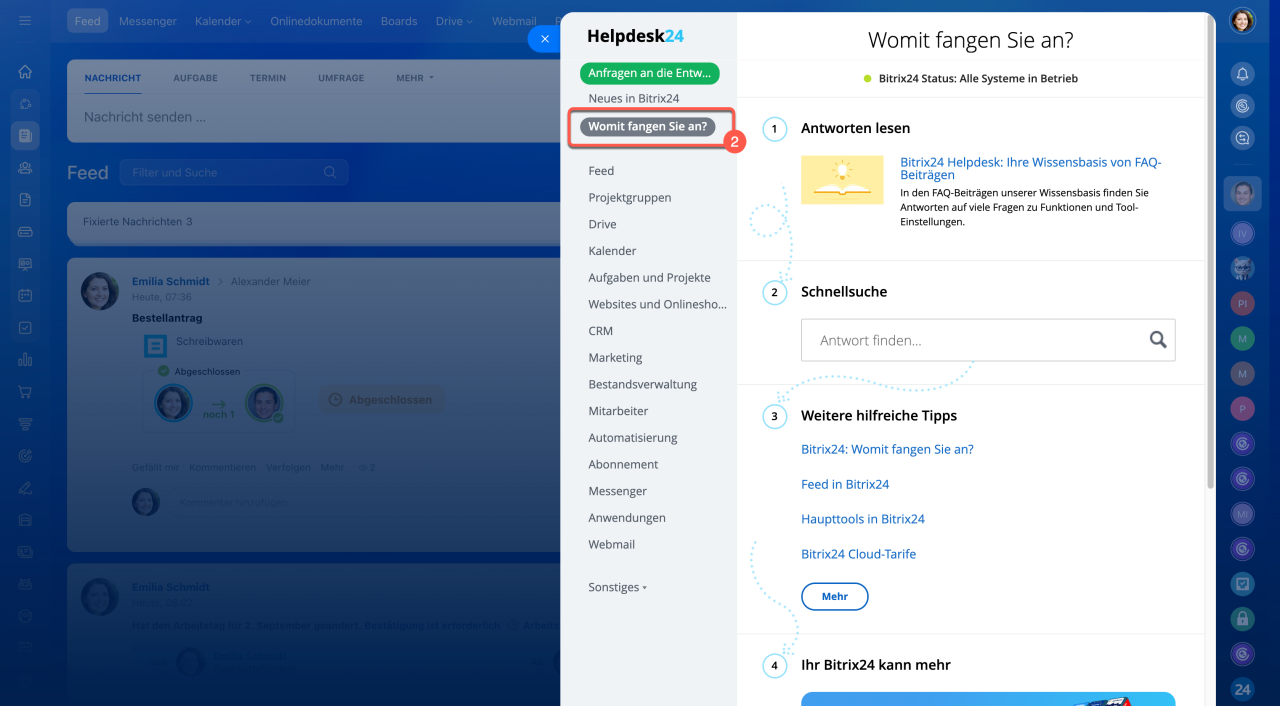
Task: Open the Kalender dropdown in top menu
Action: coord(223,21)
